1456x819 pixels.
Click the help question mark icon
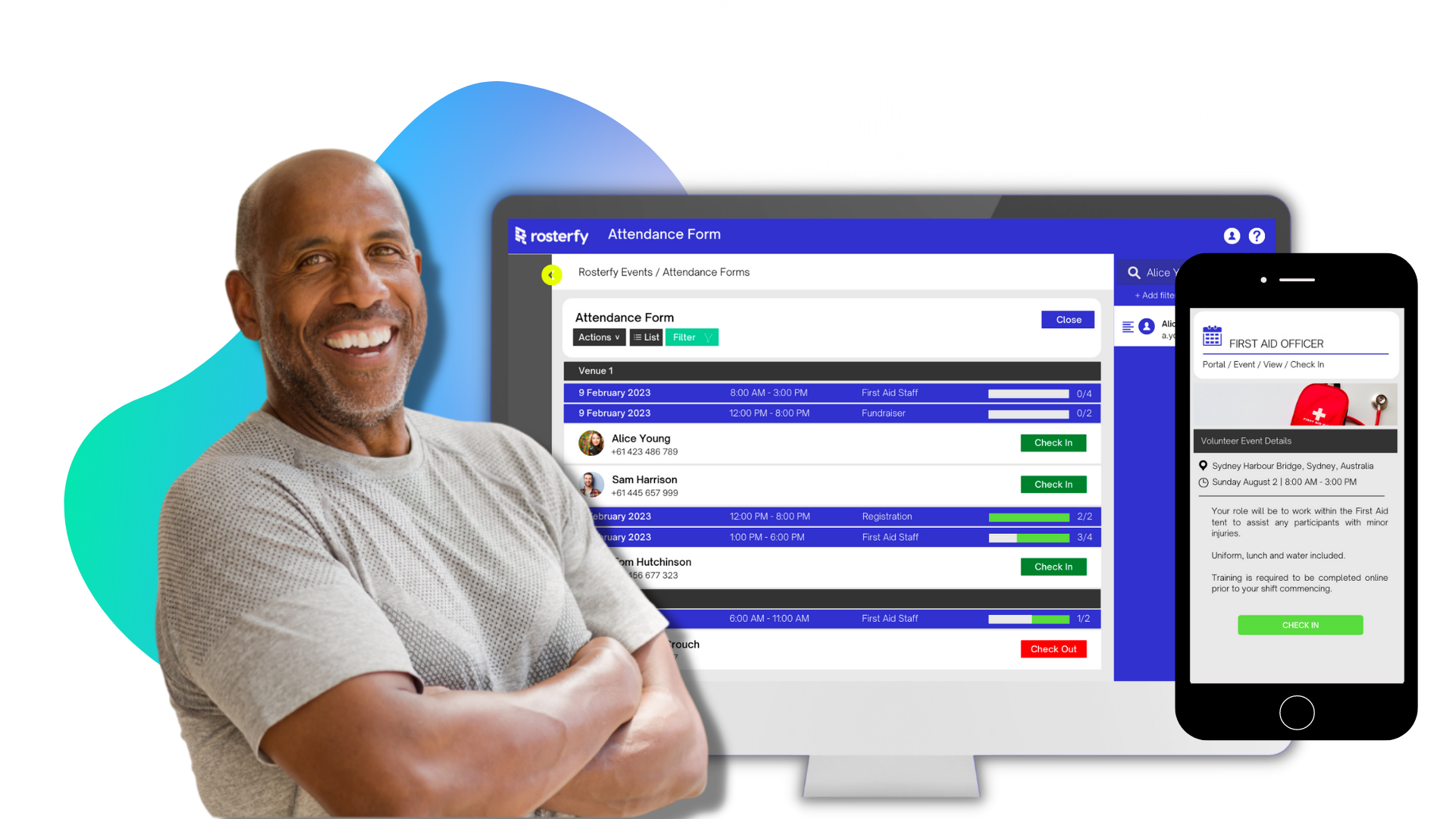tap(1257, 236)
